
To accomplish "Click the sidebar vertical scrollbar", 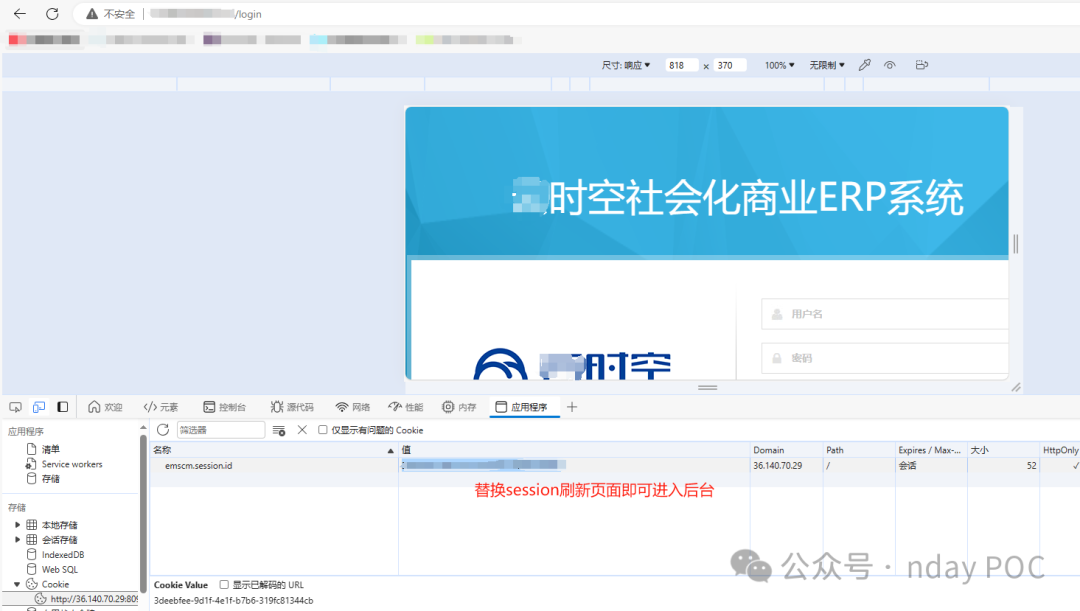I will pyautogui.click(x=143, y=513).
